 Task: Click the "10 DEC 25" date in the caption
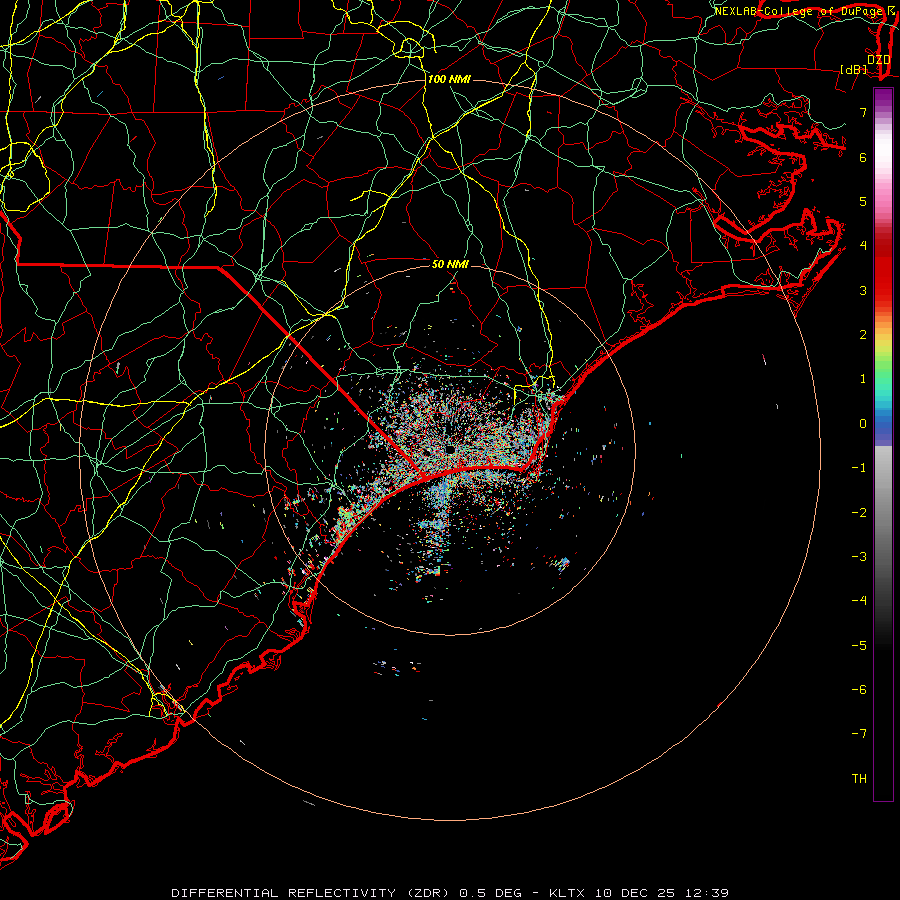coord(634,893)
